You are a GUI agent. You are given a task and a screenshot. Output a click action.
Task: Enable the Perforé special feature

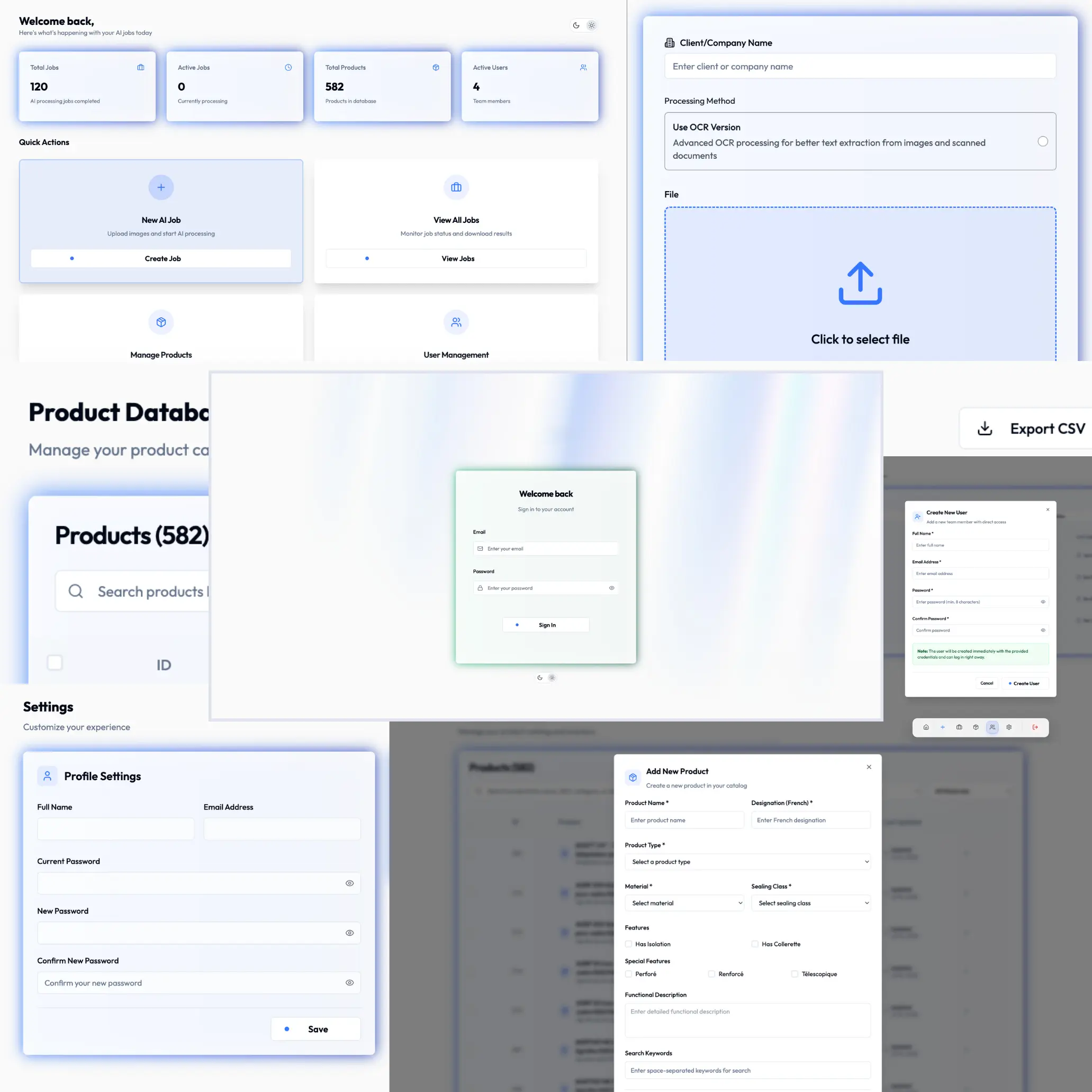(x=628, y=974)
